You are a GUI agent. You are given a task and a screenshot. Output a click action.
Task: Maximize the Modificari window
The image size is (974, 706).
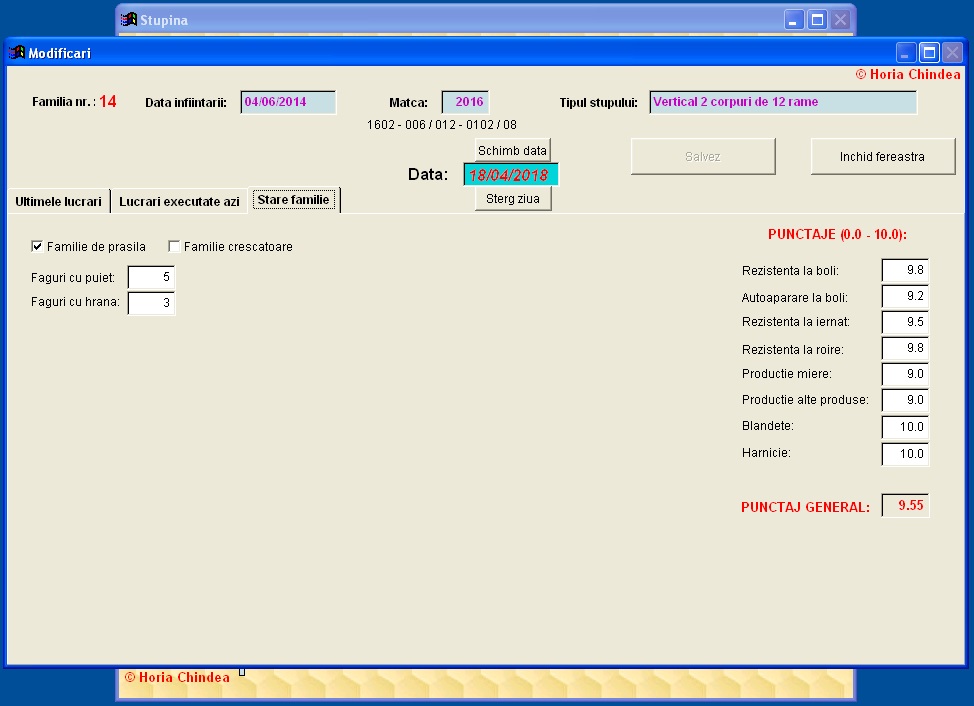929,53
